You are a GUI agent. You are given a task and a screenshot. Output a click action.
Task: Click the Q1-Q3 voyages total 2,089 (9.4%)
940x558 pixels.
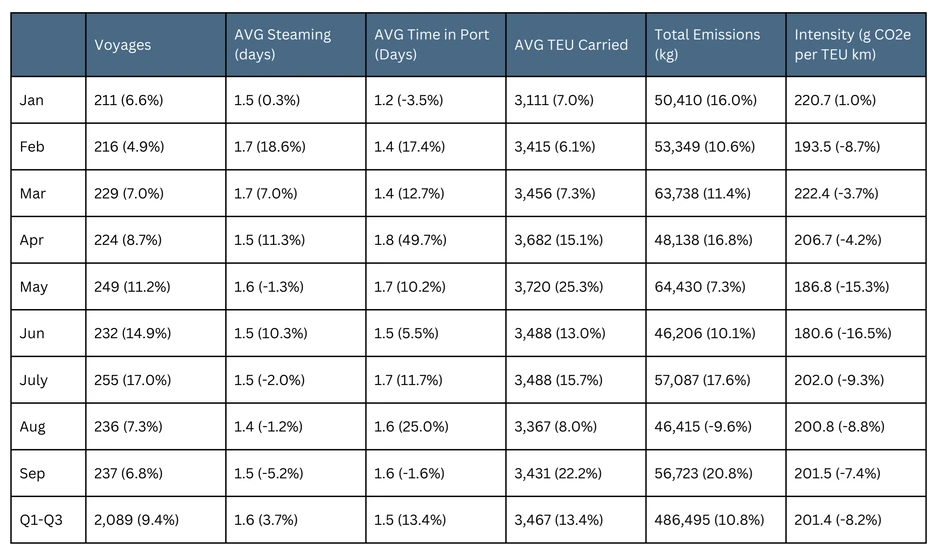[135, 521]
